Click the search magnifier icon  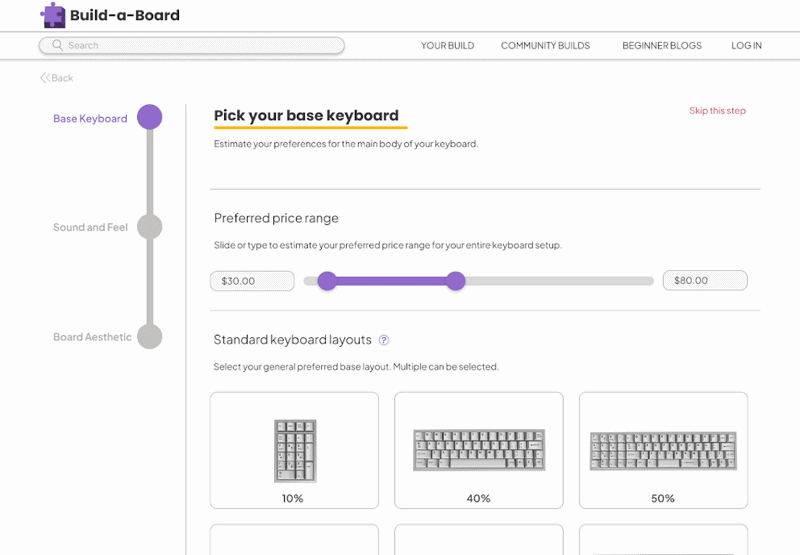click(57, 45)
